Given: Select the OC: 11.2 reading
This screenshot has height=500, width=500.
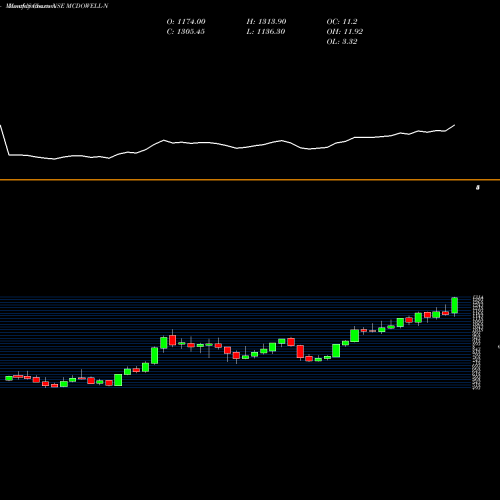Looking at the screenshot, I should (x=342, y=22).
